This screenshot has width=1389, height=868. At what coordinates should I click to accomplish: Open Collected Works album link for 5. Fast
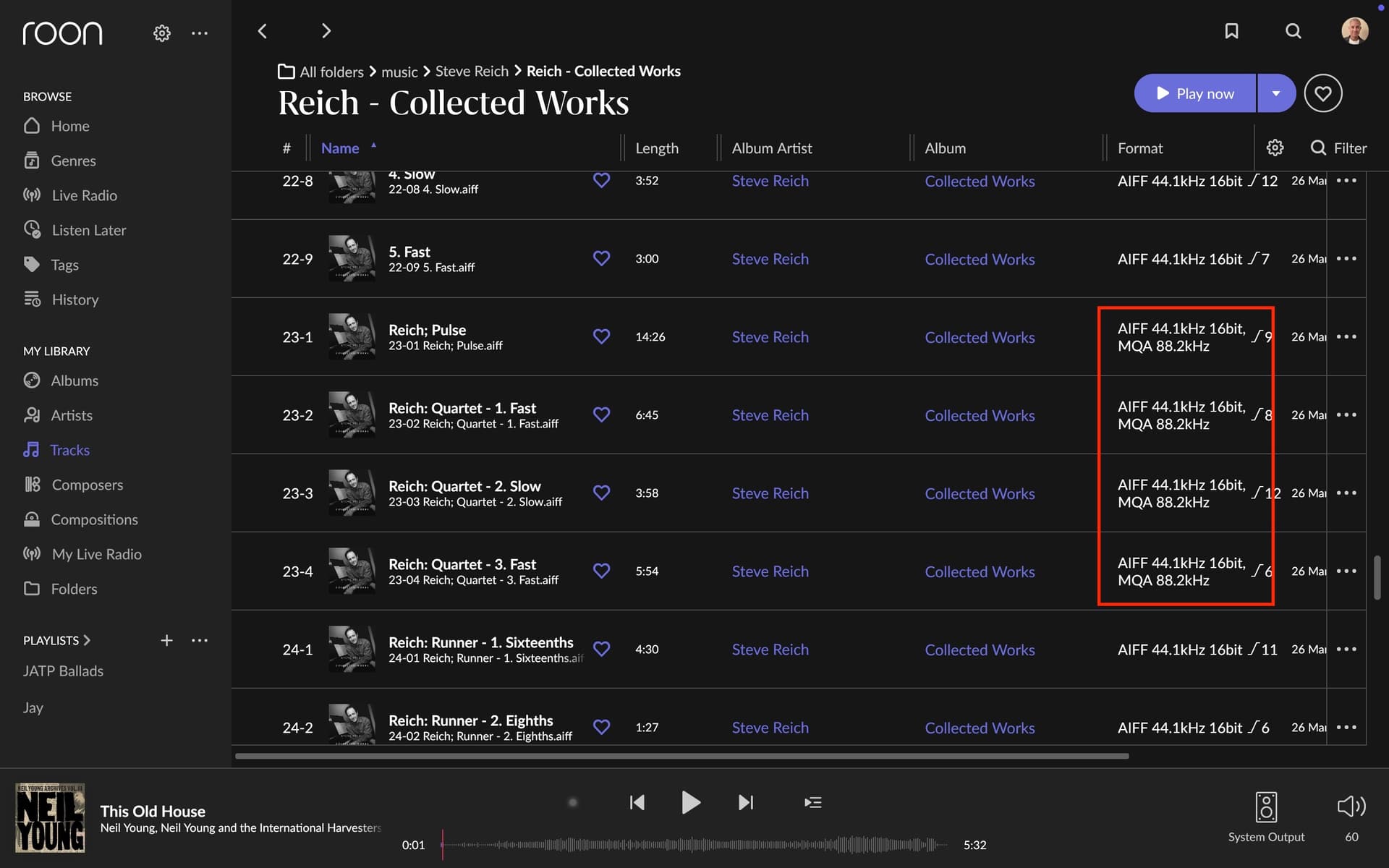point(980,259)
